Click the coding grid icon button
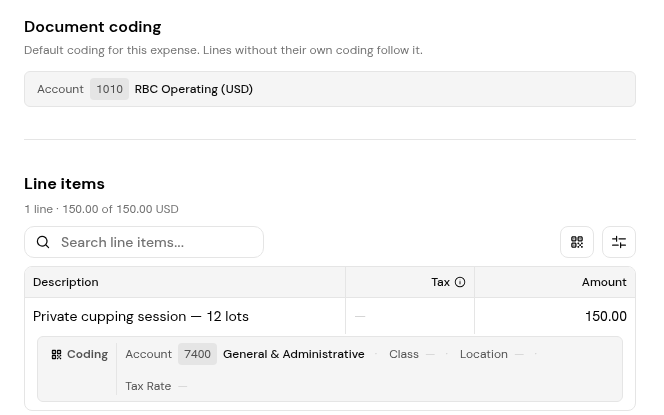This screenshot has width=664, height=415. pyautogui.click(x=577, y=242)
